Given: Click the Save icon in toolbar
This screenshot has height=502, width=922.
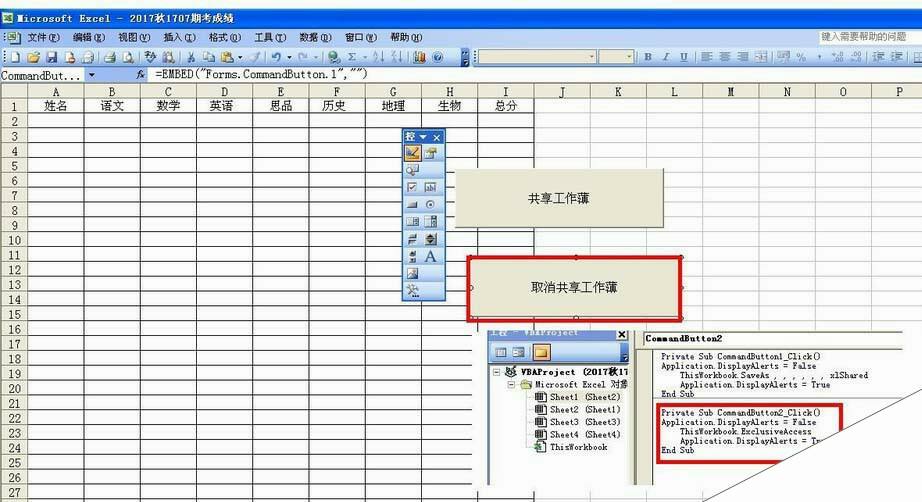Looking at the screenshot, I should click(x=52, y=57).
